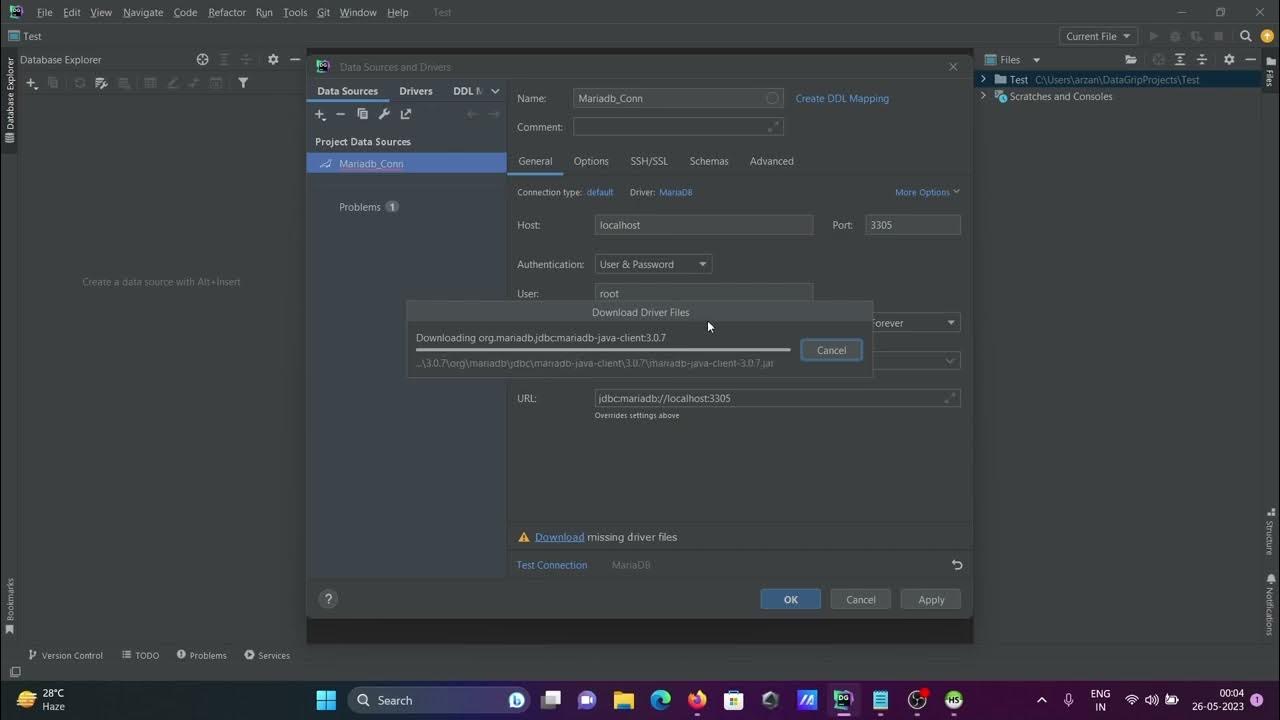This screenshot has height=720, width=1280.
Task: Remove selected data source with minus icon
Action: [x=341, y=114]
